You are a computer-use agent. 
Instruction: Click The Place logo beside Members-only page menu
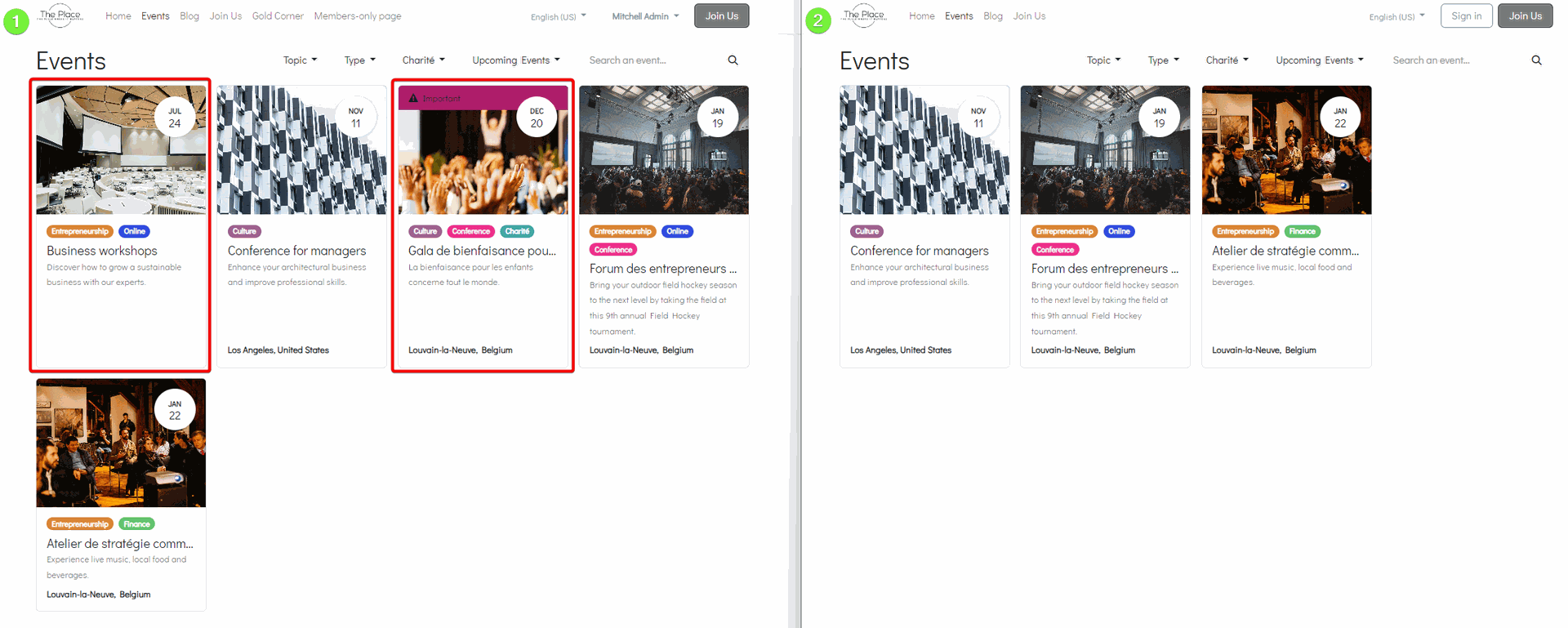[x=61, y=16]
